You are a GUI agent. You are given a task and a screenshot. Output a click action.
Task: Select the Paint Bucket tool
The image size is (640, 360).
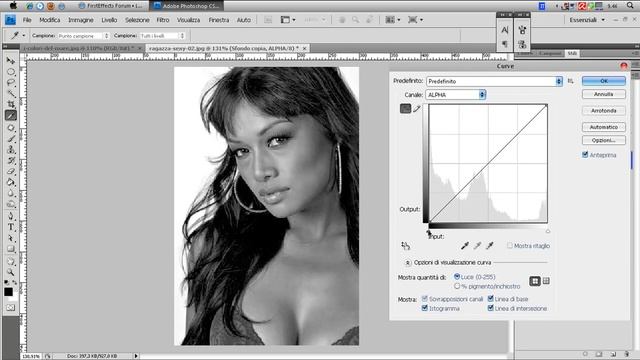11,182
